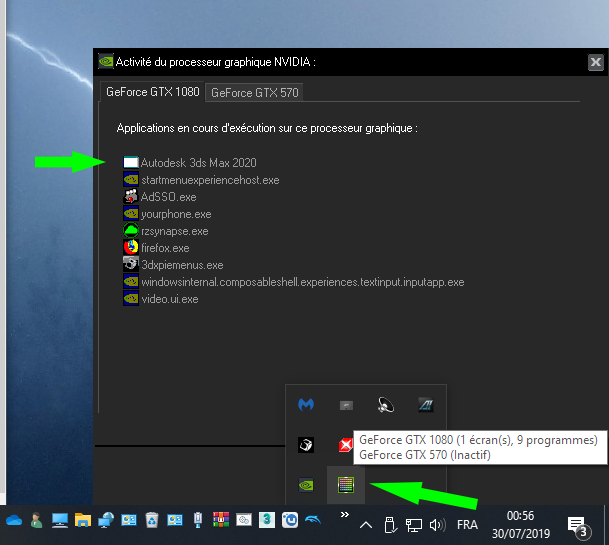Close the NVIDIA GPU activity window
The height and width of the screenshot is (545, 609).
(x=595, y=62)
